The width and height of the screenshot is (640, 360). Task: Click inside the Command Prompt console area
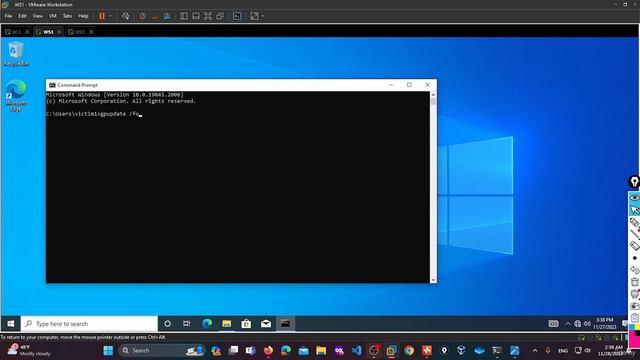(238, 187)
